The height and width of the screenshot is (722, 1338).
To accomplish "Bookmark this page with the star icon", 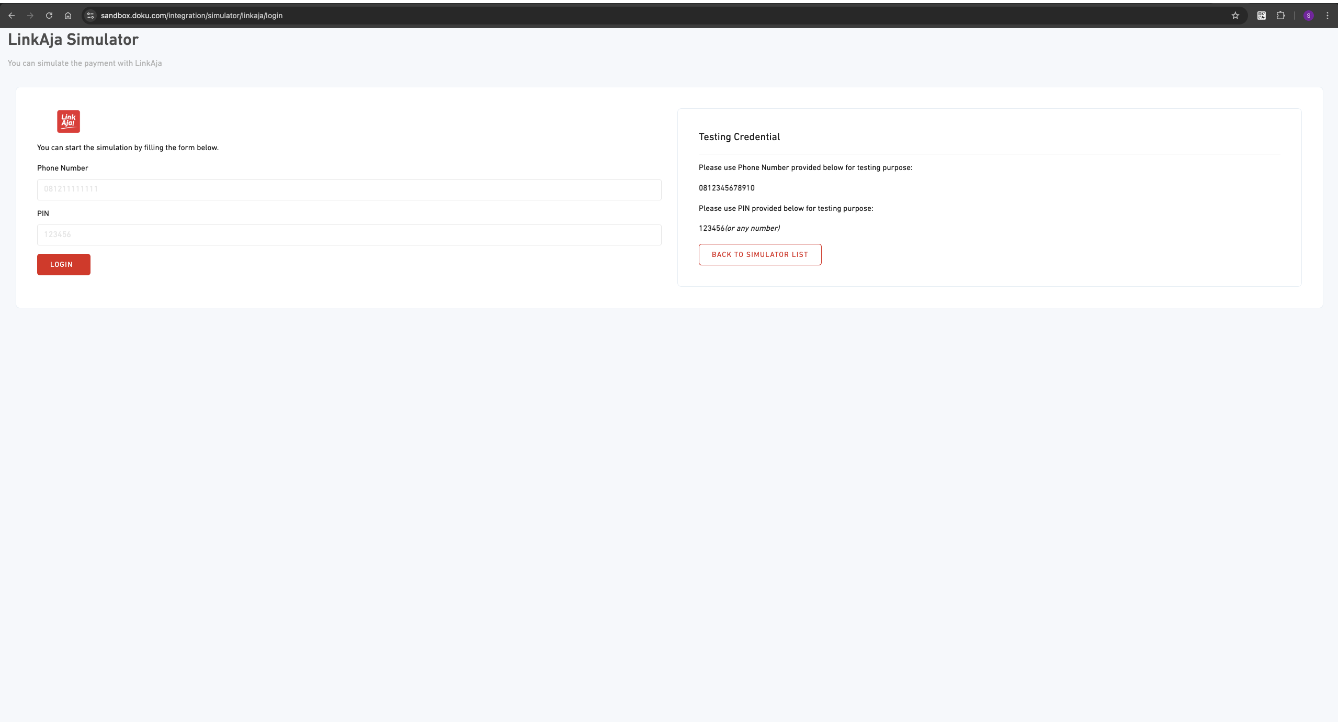I will pyautogui.click(x=1235, y=16).
